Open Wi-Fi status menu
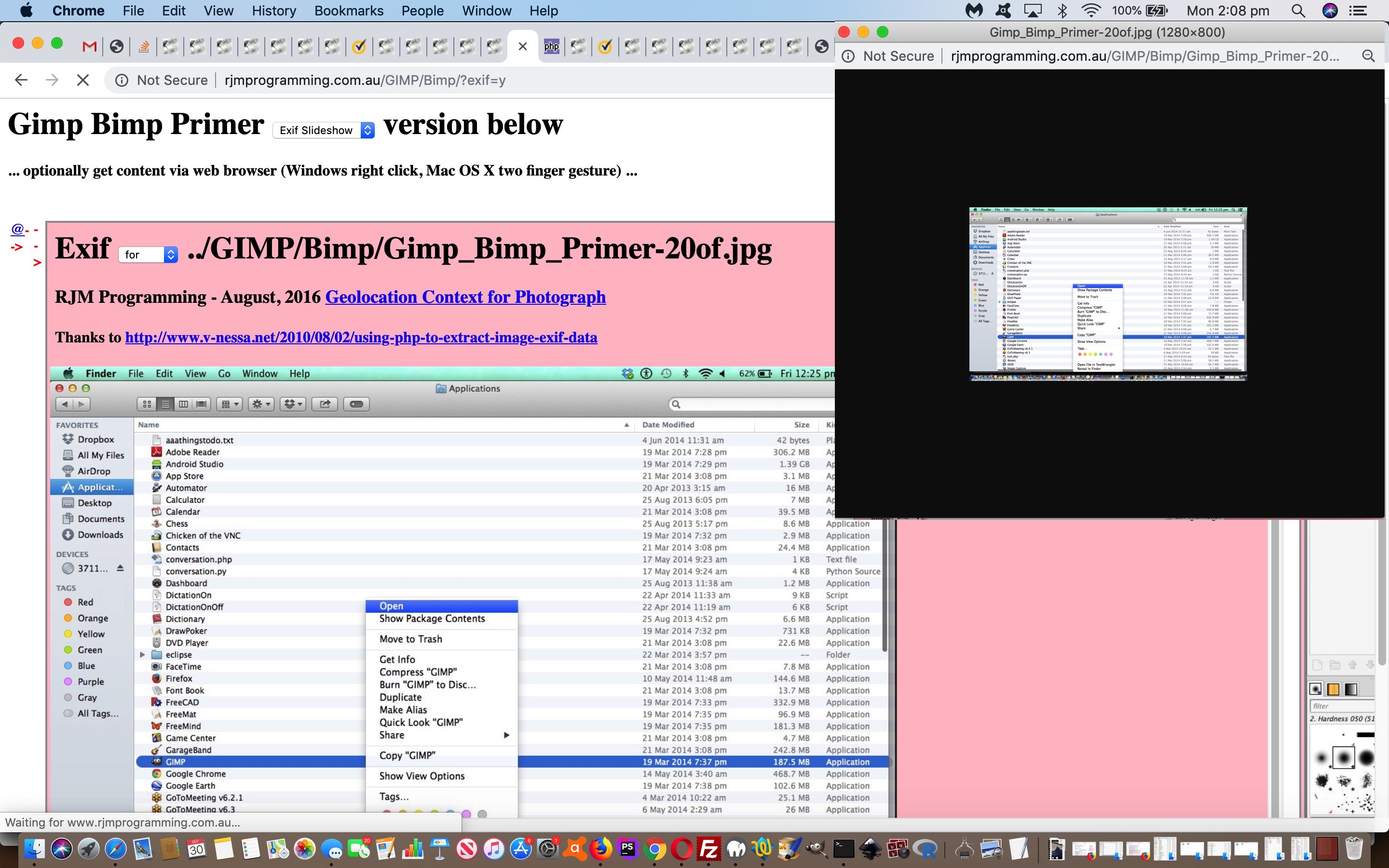Viewport: 1389px width, 868px height. [1090, 10]
